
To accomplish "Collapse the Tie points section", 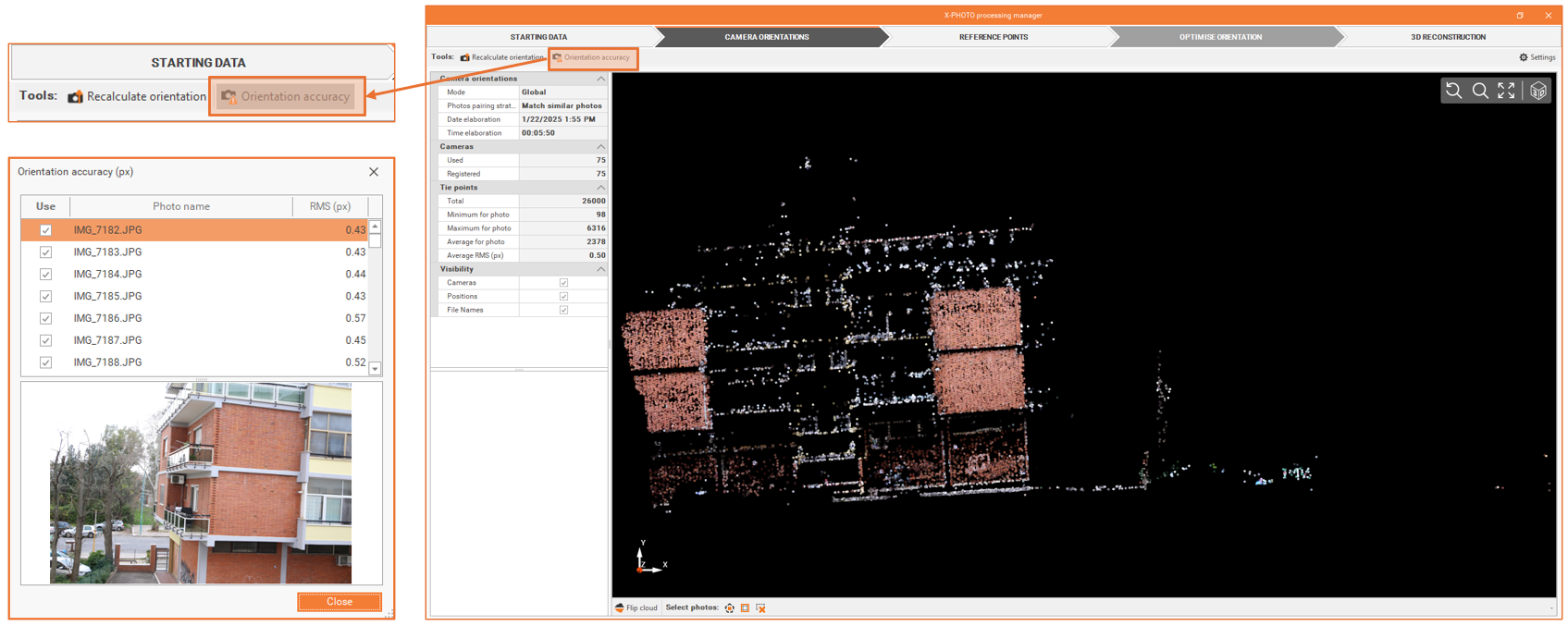I will point(600,188).
